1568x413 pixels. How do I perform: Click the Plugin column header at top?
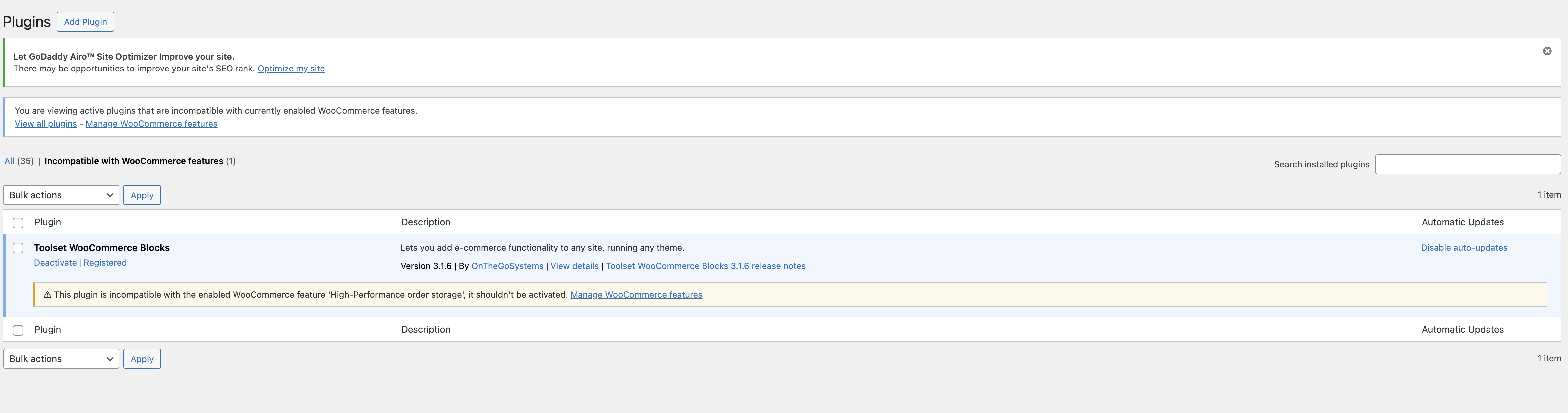click(48, 222)
